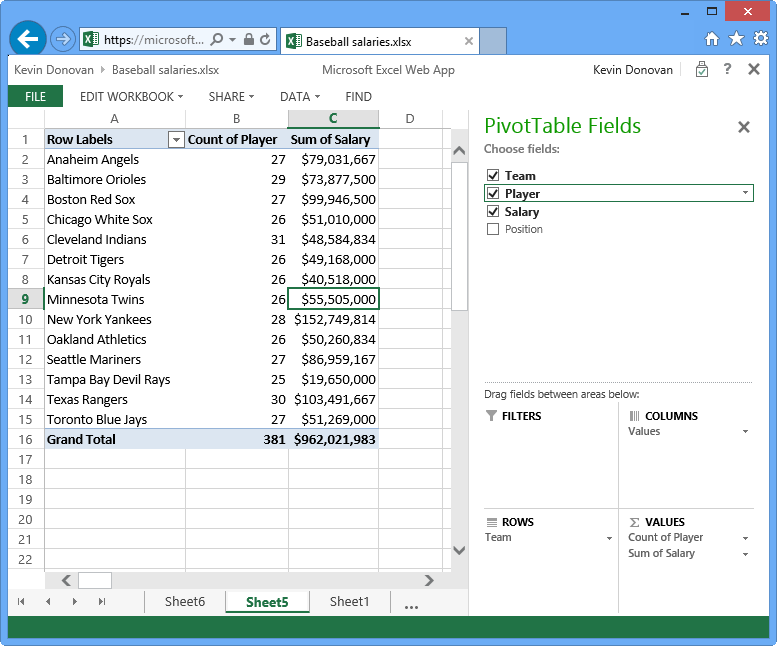Viewport: 777px width, 646px height.
Task: Open browser settings gear icon
Action: click(760, 39)
